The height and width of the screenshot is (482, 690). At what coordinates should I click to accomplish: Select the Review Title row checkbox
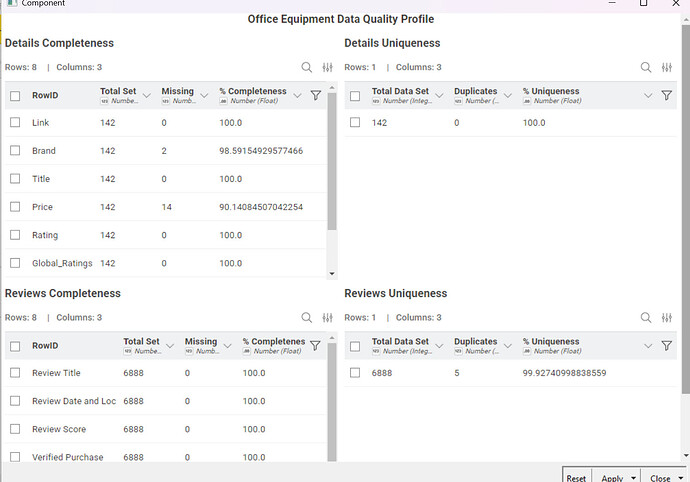15,373
